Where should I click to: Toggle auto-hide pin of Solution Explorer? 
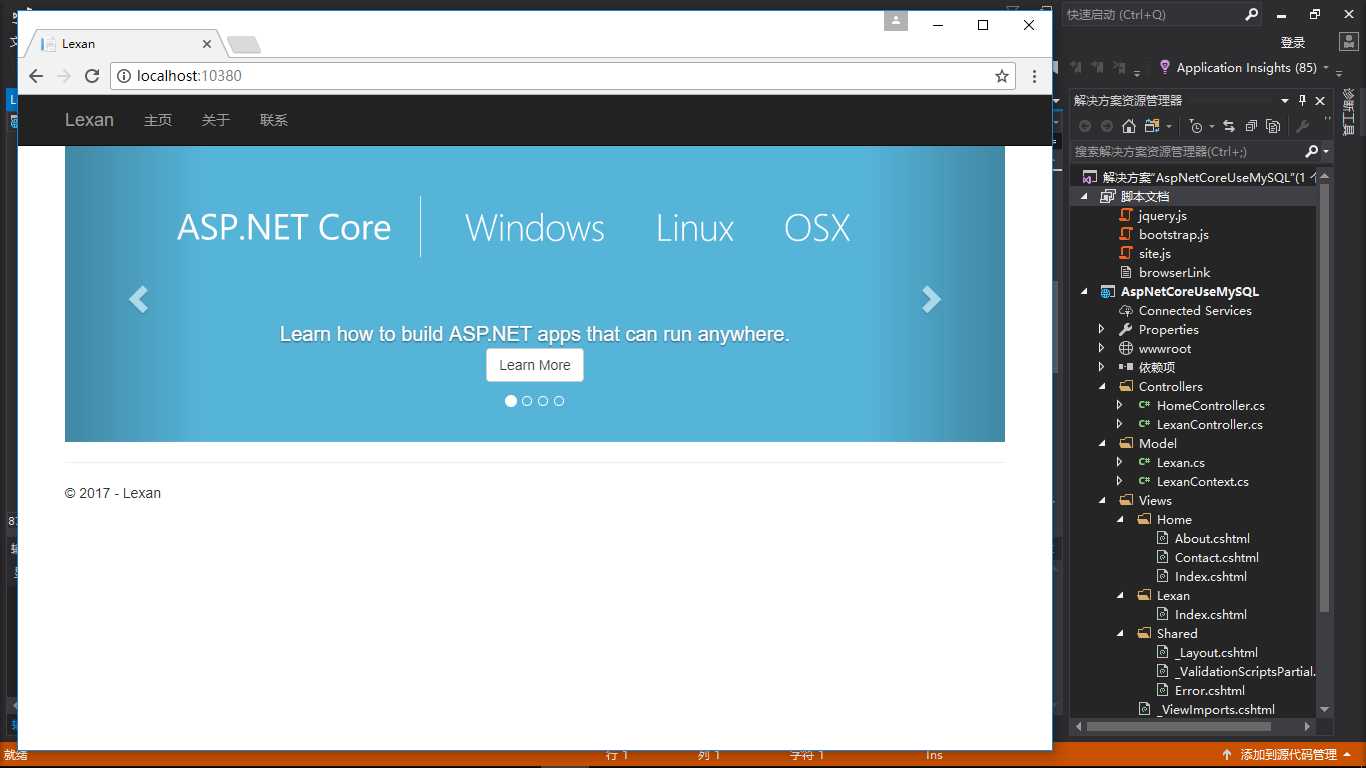point(1303,100)
